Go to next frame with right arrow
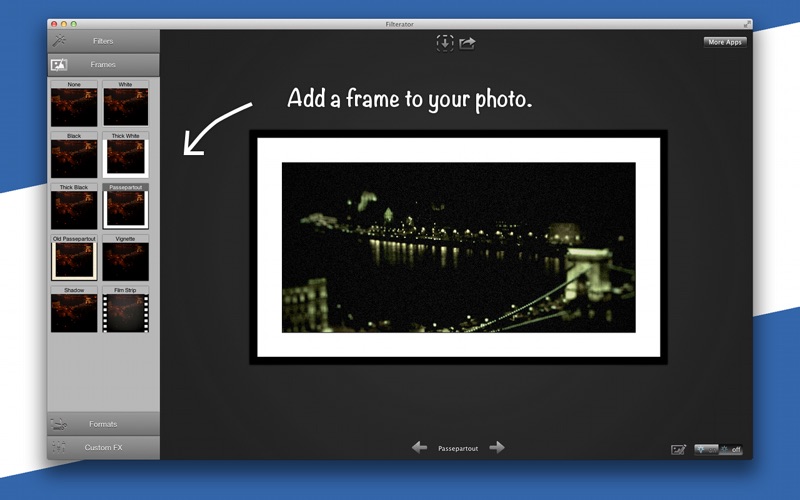Image resolution: width=800 pixels, height=500 pixels. coord(497,447)
